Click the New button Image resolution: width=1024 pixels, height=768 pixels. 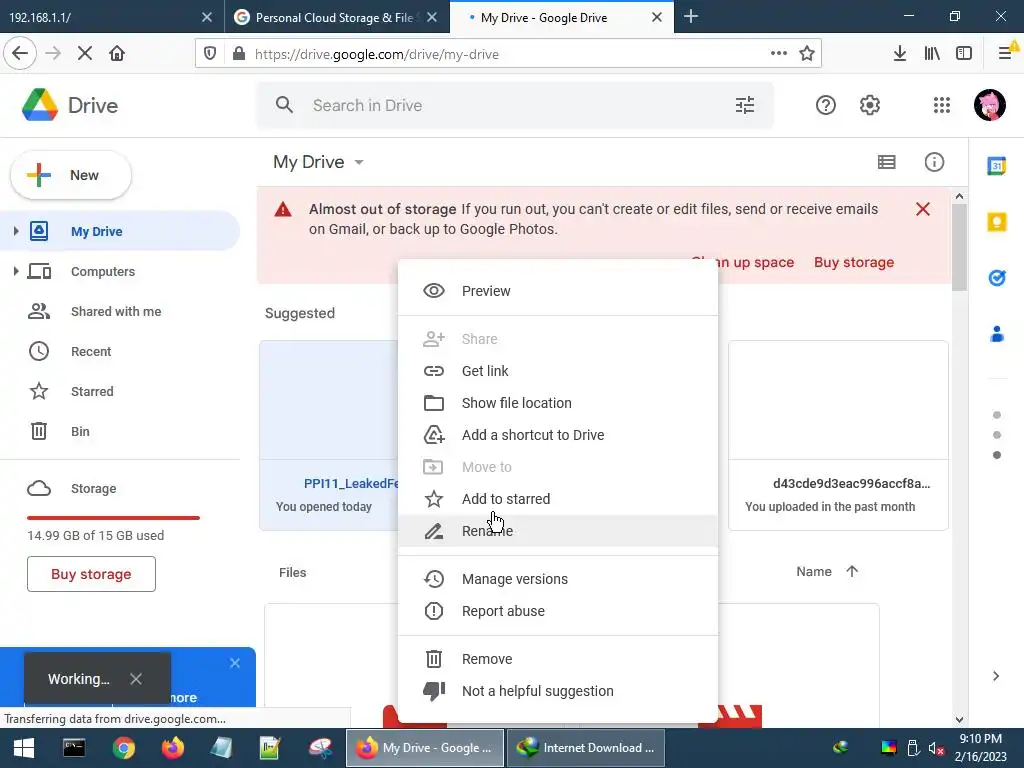[x=71, y=175]
